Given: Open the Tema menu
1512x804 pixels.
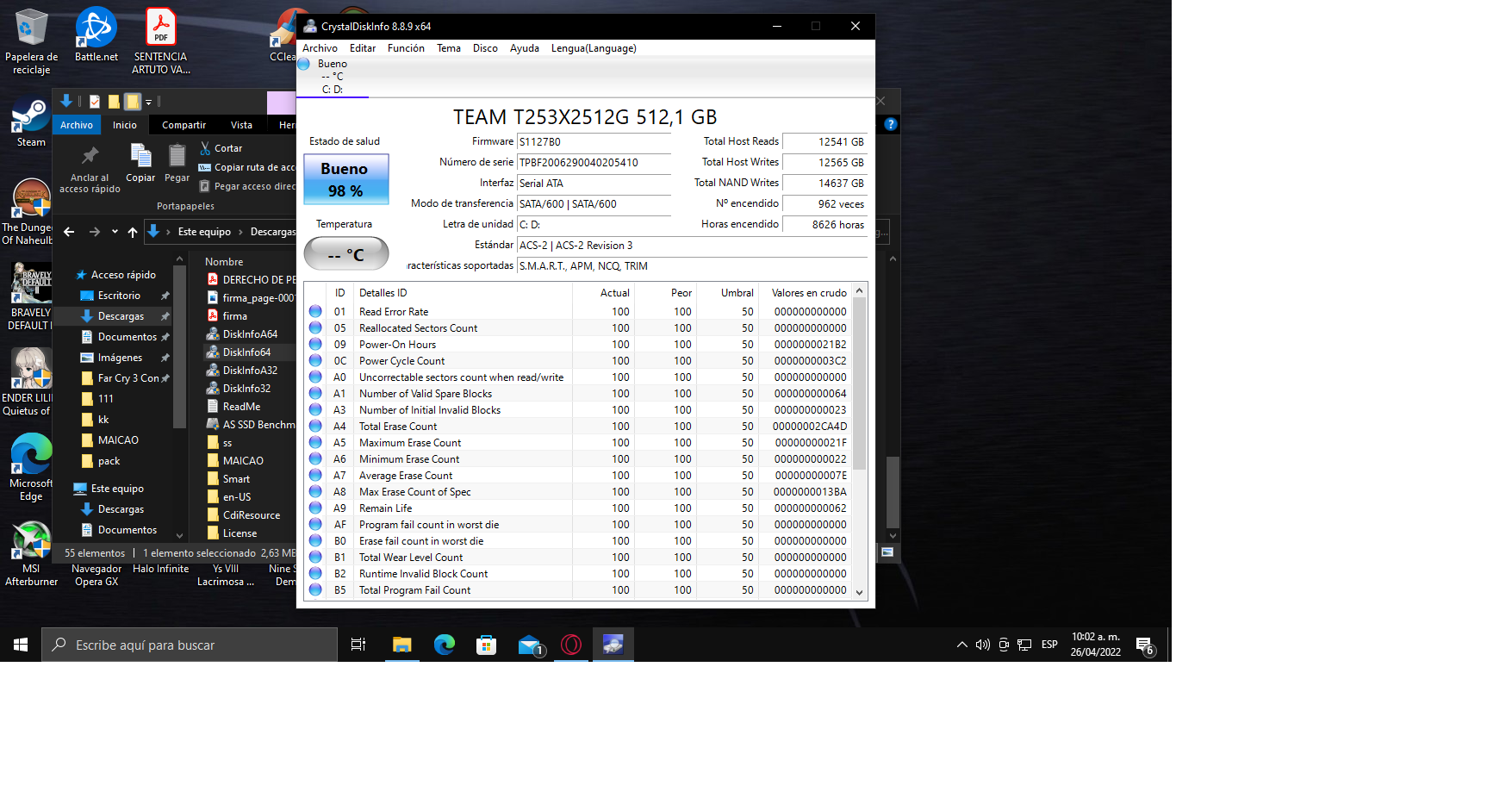Looking at the screenshot, I should coord(449,48).
